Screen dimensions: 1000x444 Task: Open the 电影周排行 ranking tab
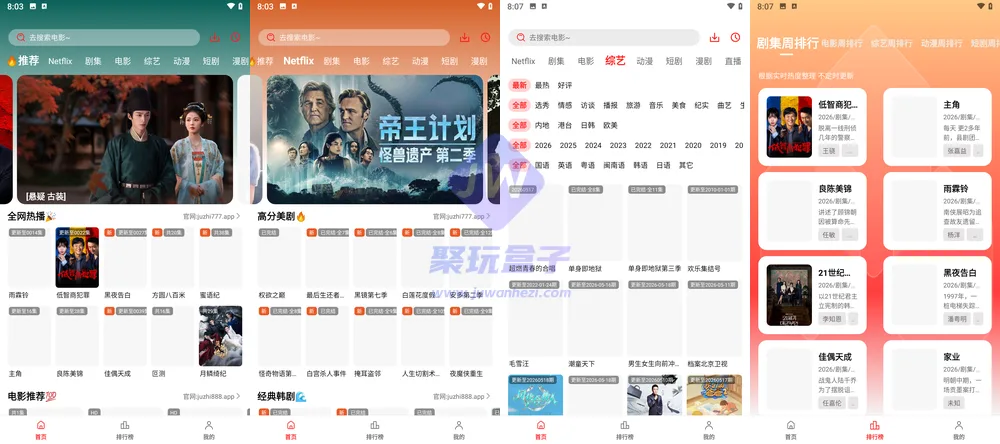point(842,43)
